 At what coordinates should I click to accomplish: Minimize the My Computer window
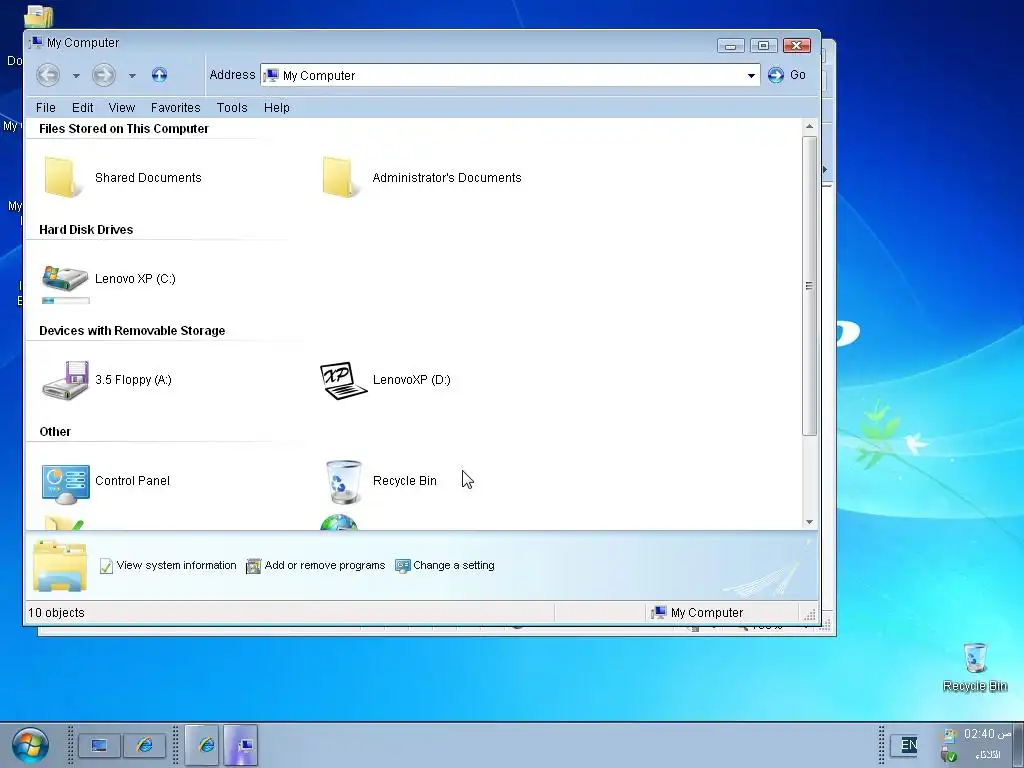click(x=731, y=46)
